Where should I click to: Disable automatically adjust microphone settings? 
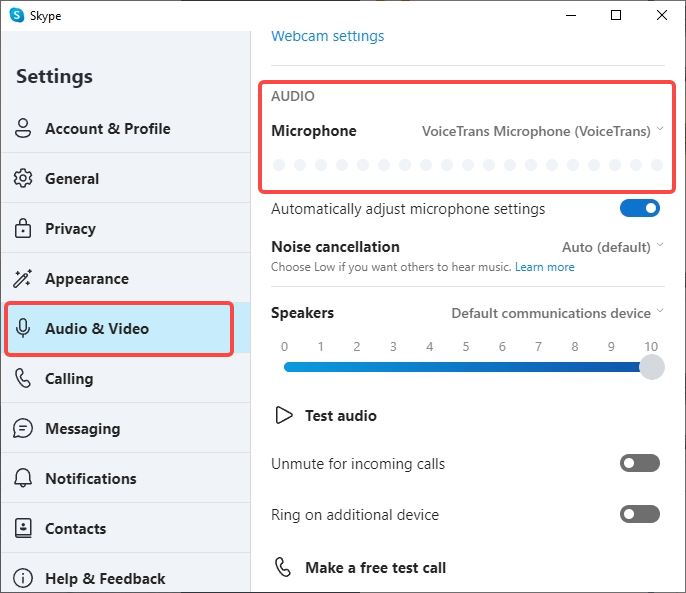coord(640,209)
